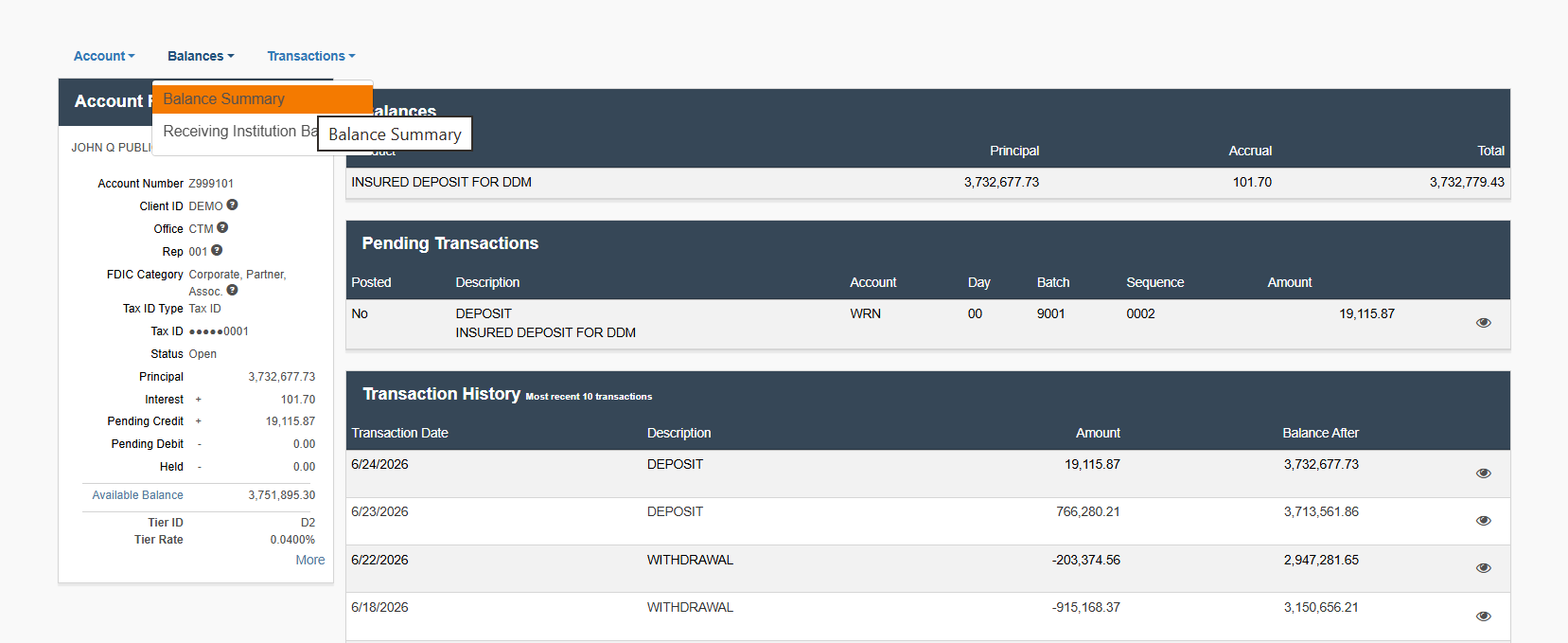
Task: Click account number Z999101
Action: [x=211, y=184]
